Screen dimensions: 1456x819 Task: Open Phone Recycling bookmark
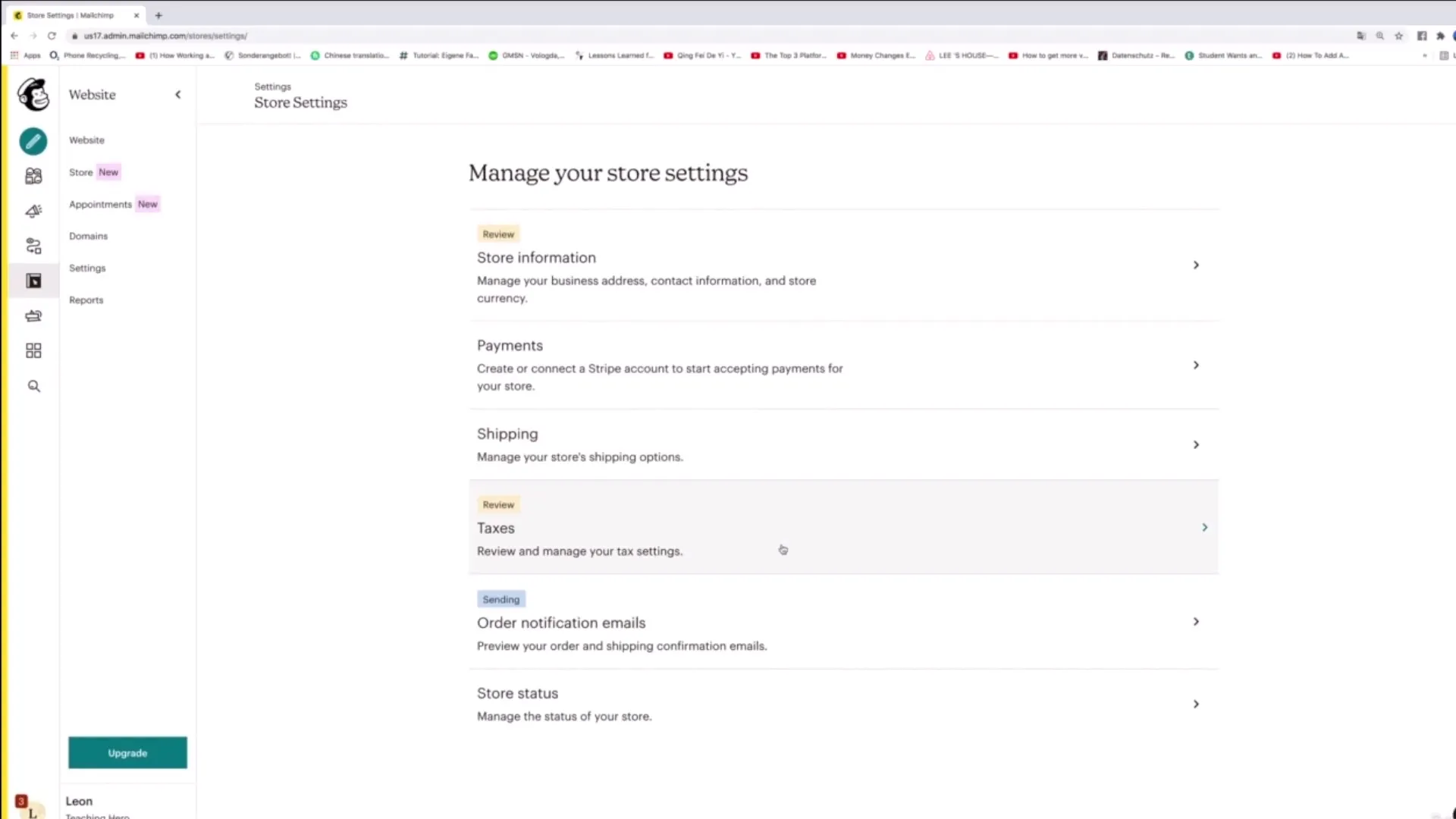pyautogui.click(x=87, y=55)
